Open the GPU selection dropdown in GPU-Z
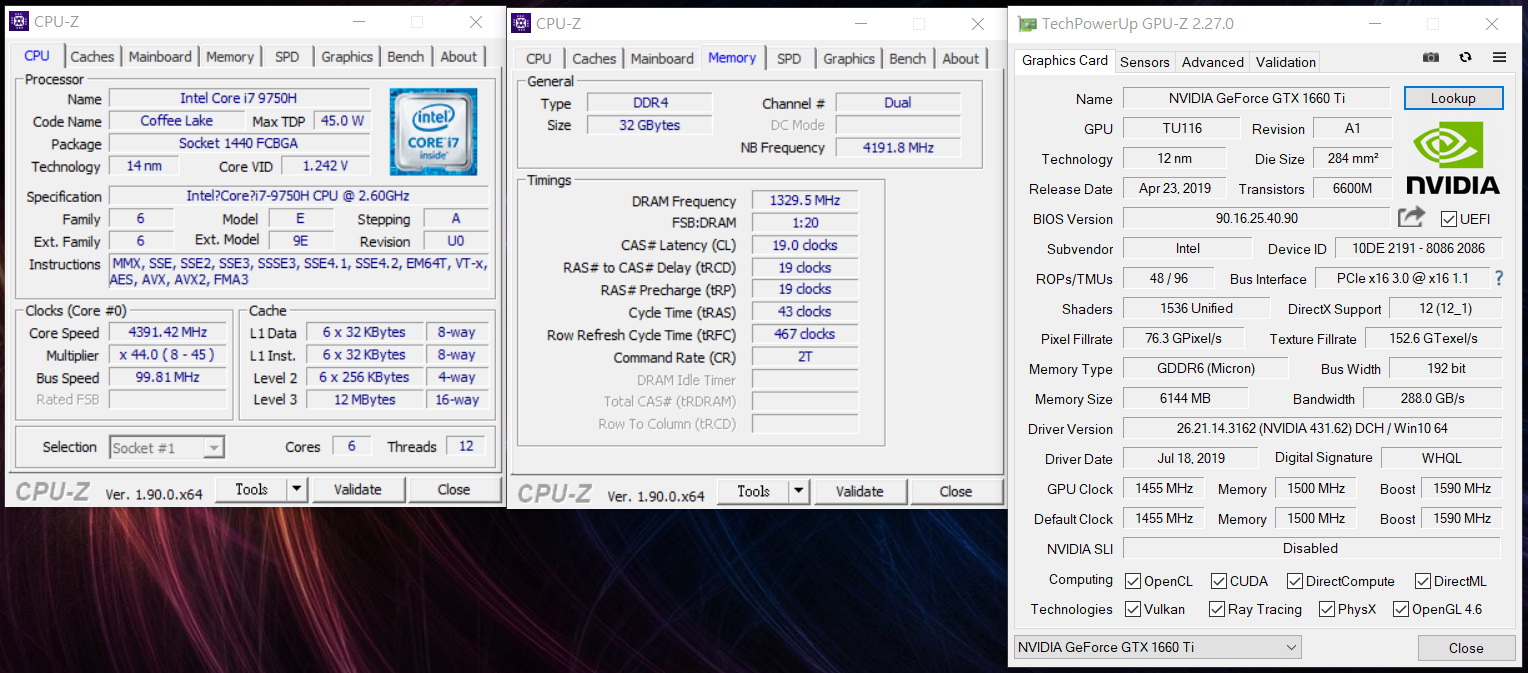The height and width of the screenshot is (673, 1528). pos(1157,647)
